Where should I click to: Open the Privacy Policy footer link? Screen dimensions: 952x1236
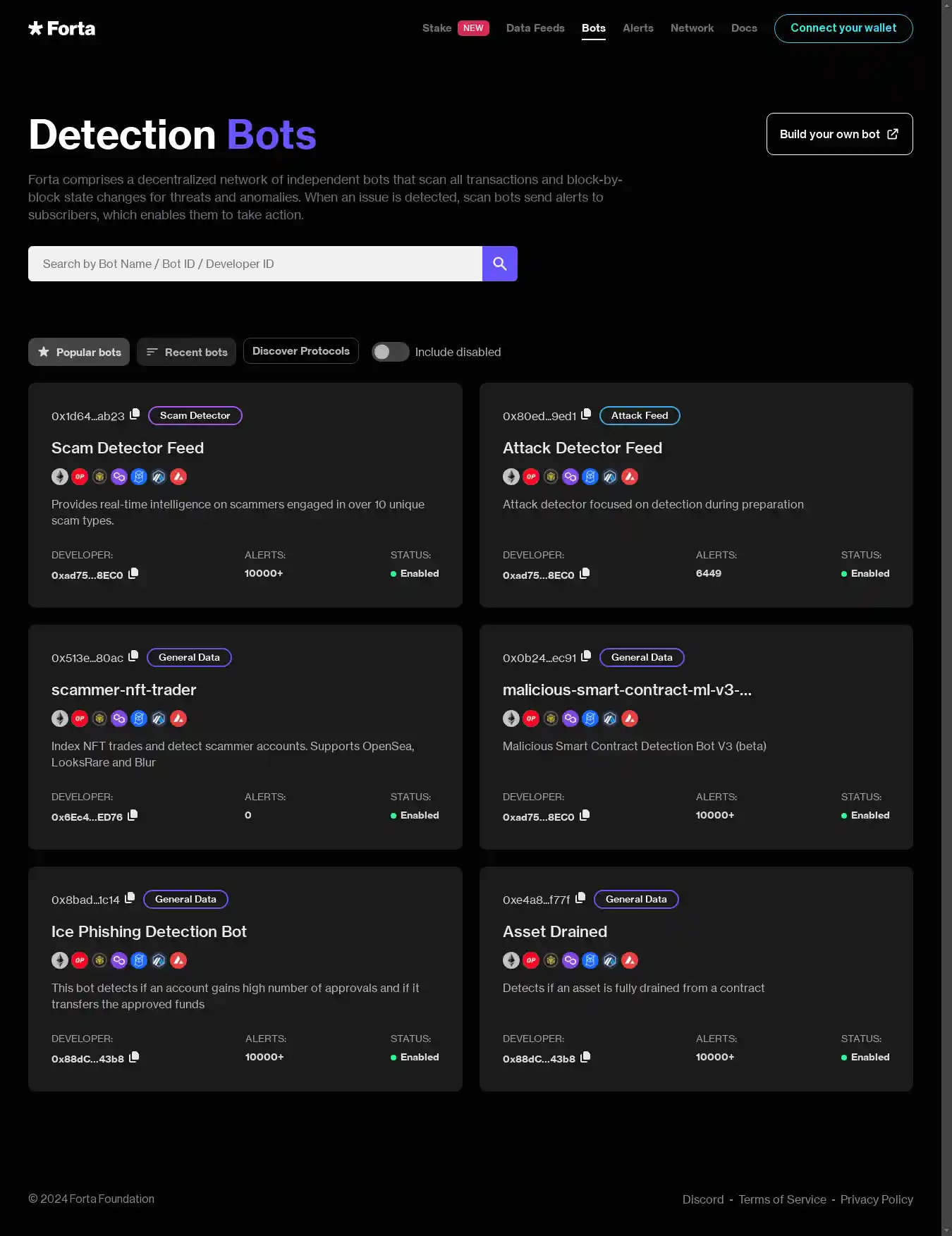877,1199
